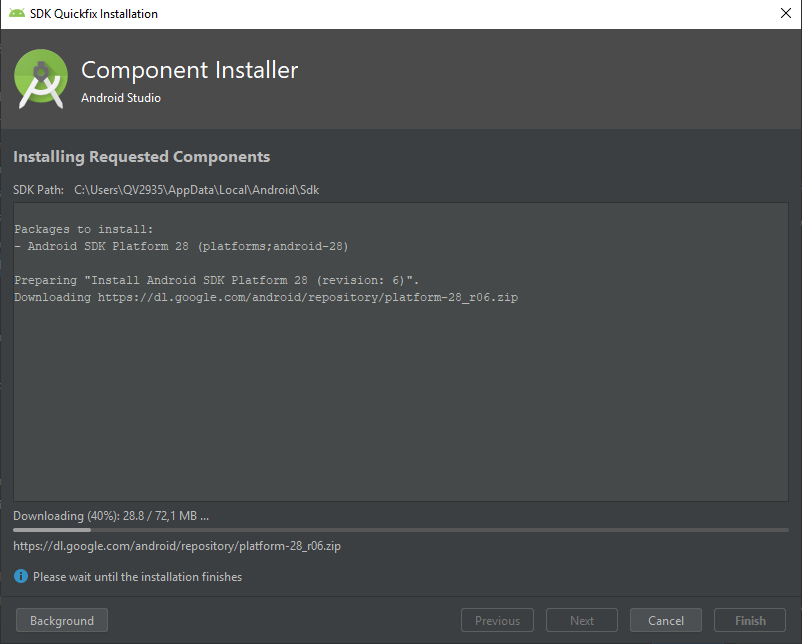
Task: Click the disabled Next button
Action: [x=581, y=621]
